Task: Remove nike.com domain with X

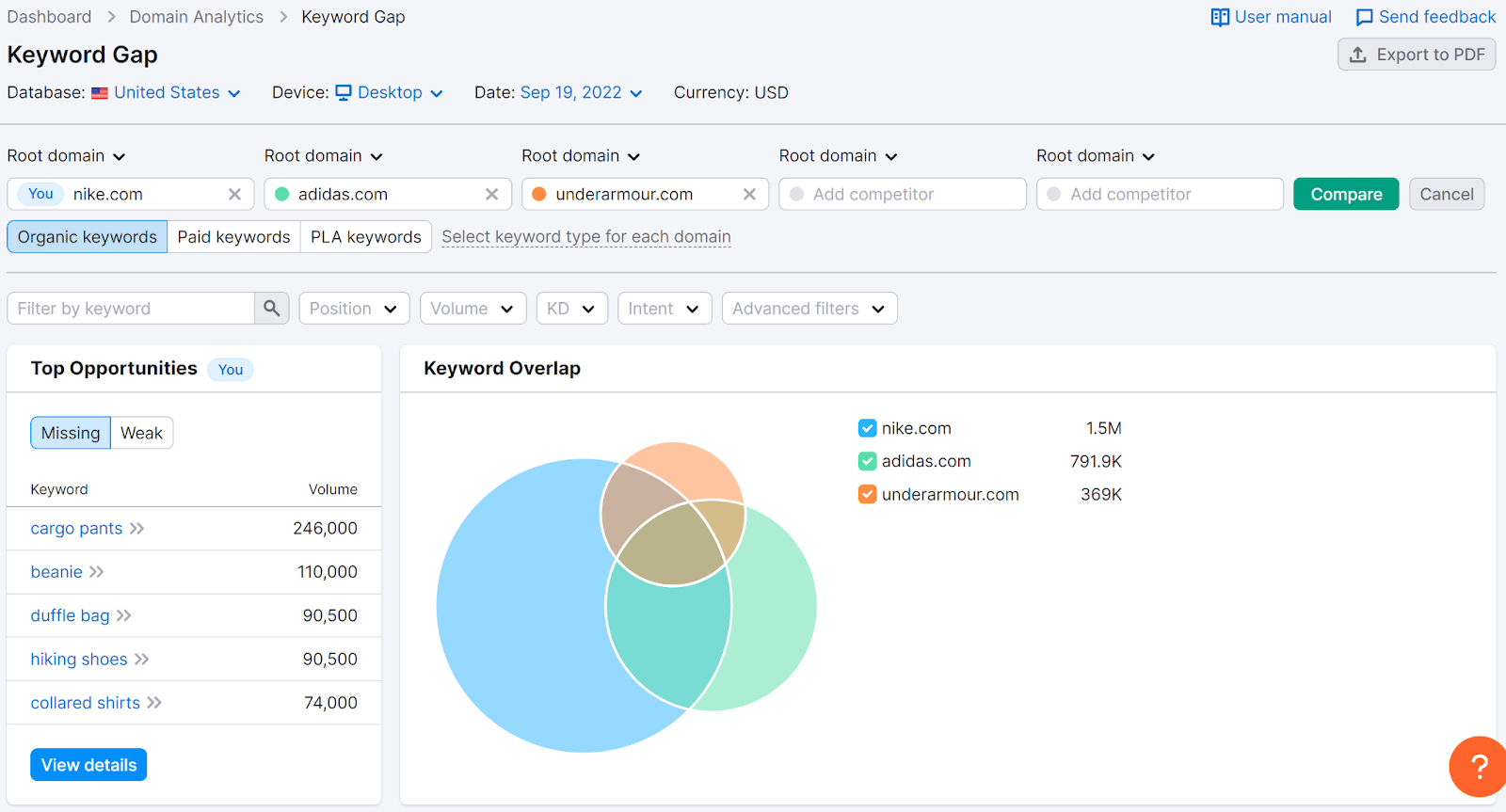Action: pos(234,194)
